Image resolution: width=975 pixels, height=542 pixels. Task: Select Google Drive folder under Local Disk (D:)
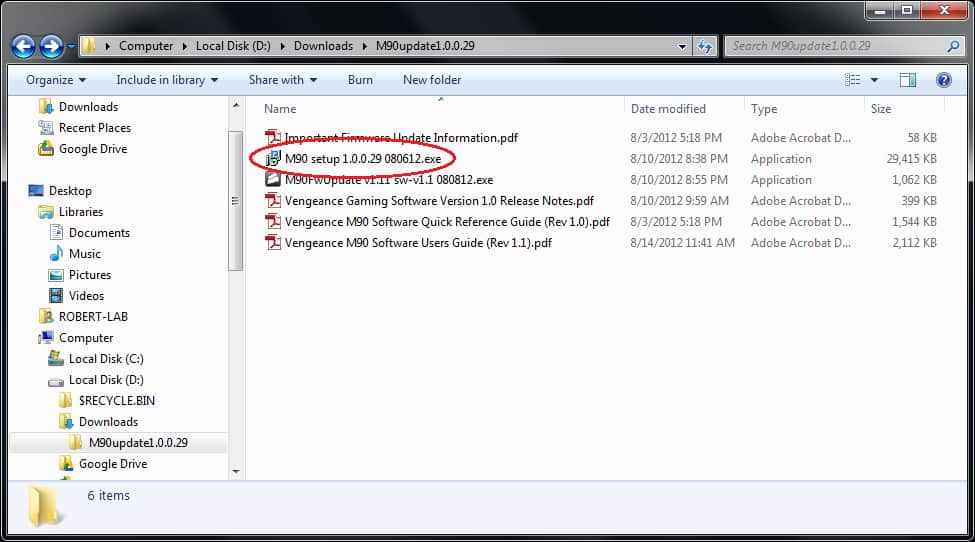tap(113, 464)
